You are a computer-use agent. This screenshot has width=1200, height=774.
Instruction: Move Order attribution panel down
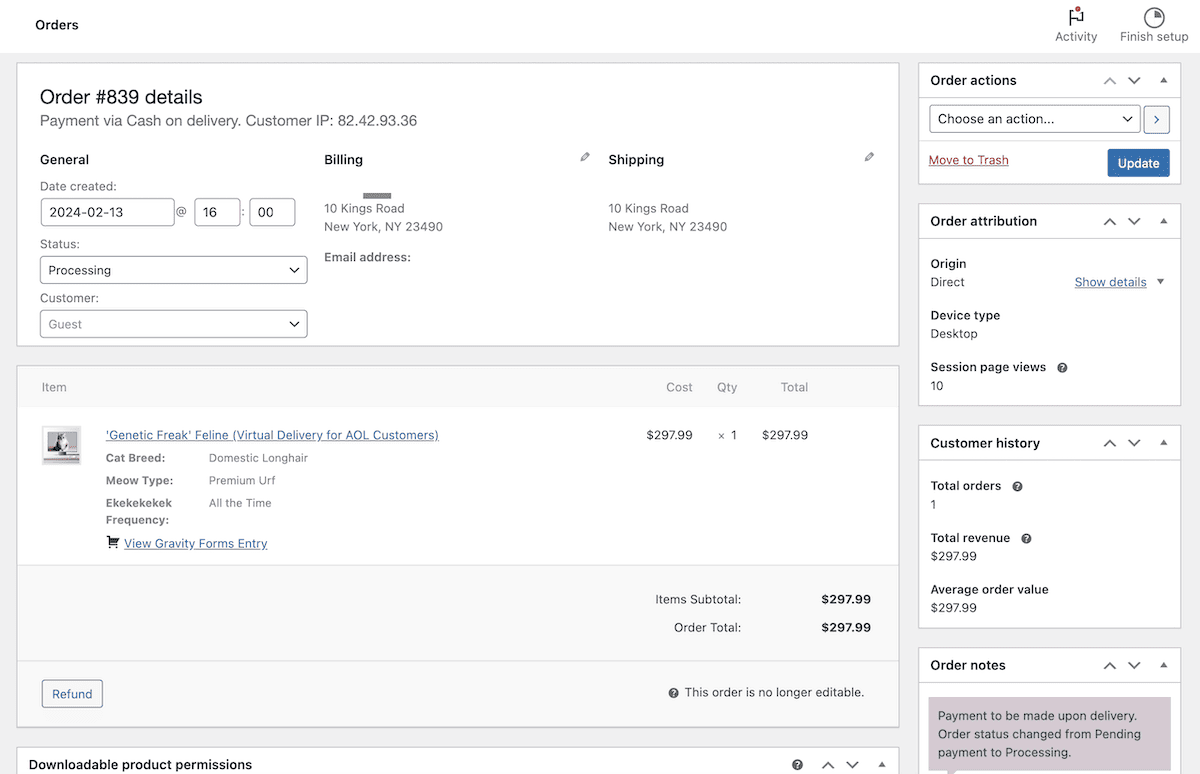pyautogui.click(x=1134, y=222)
